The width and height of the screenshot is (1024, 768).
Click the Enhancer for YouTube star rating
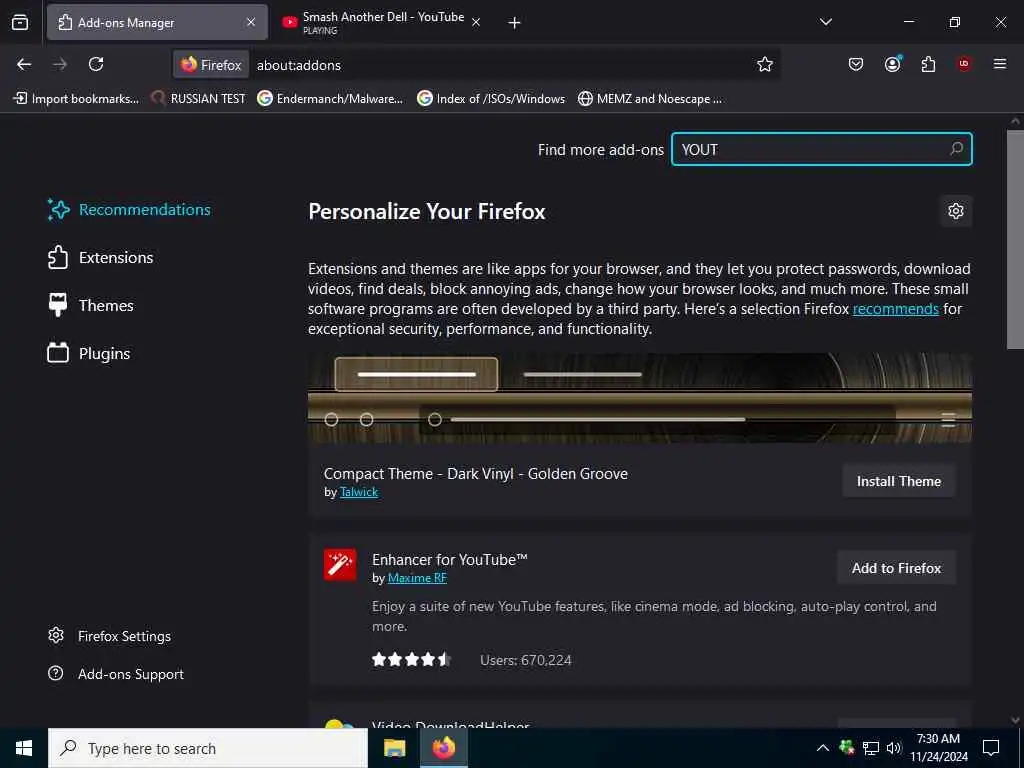411,660
